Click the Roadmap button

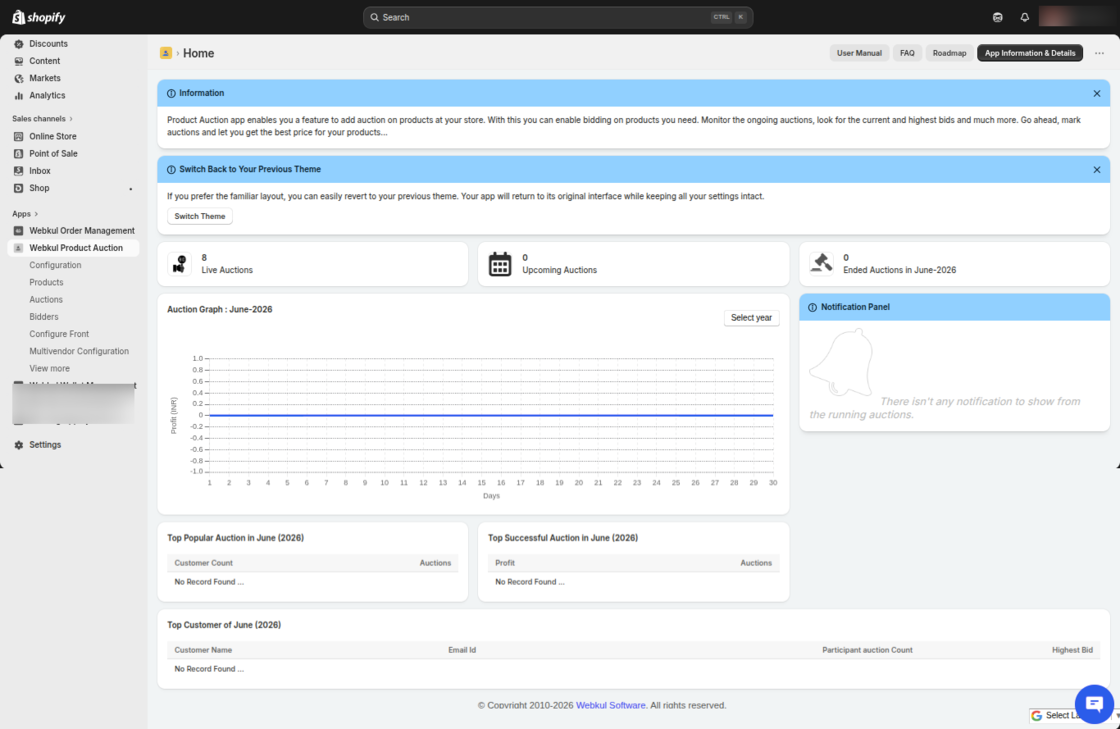[x=949, y=53]
